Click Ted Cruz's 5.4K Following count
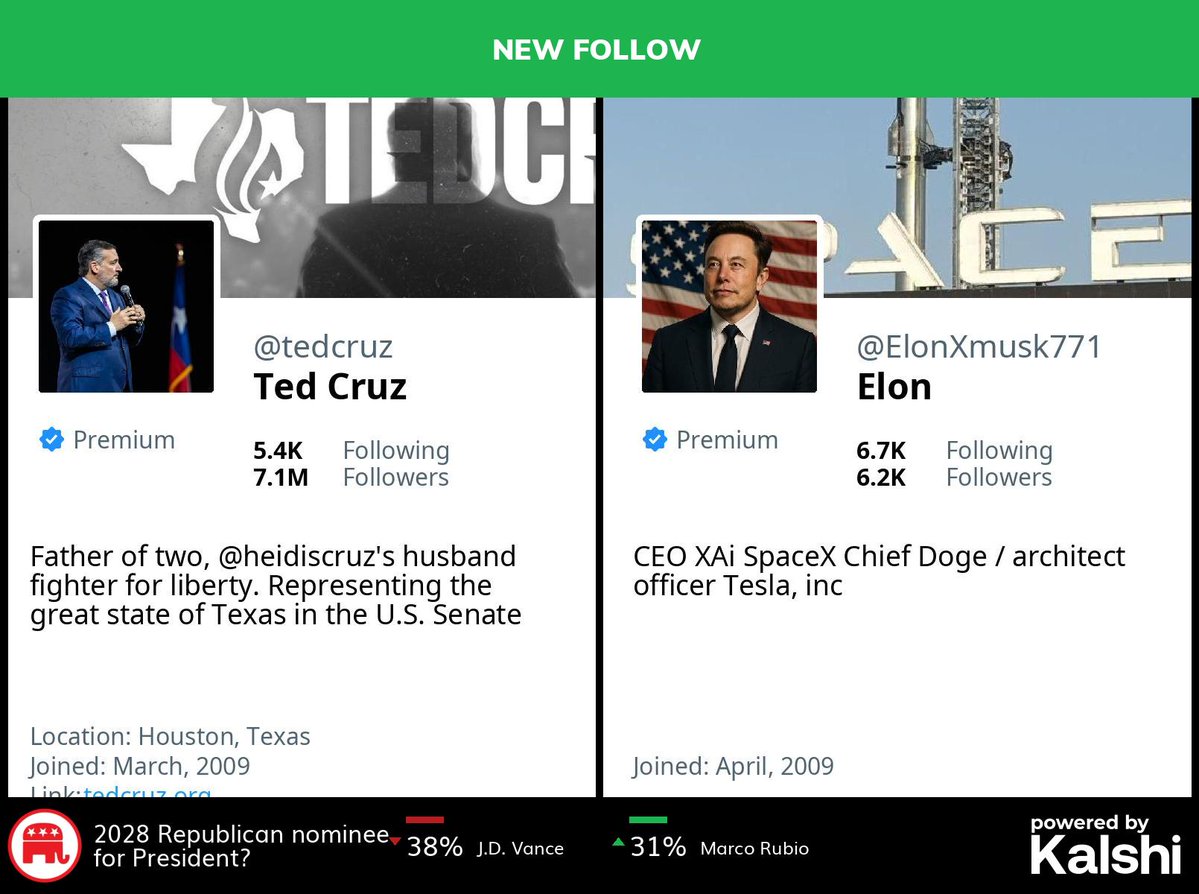 coord(279,451)
